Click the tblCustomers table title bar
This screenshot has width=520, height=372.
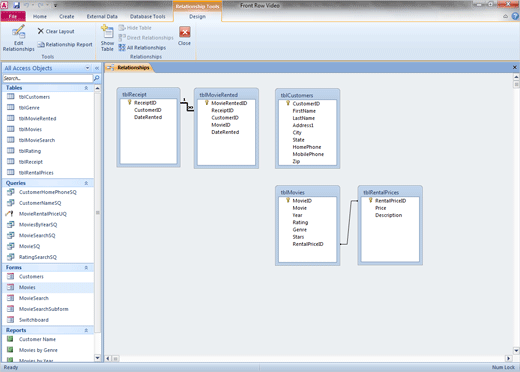[x=307, y=95]
